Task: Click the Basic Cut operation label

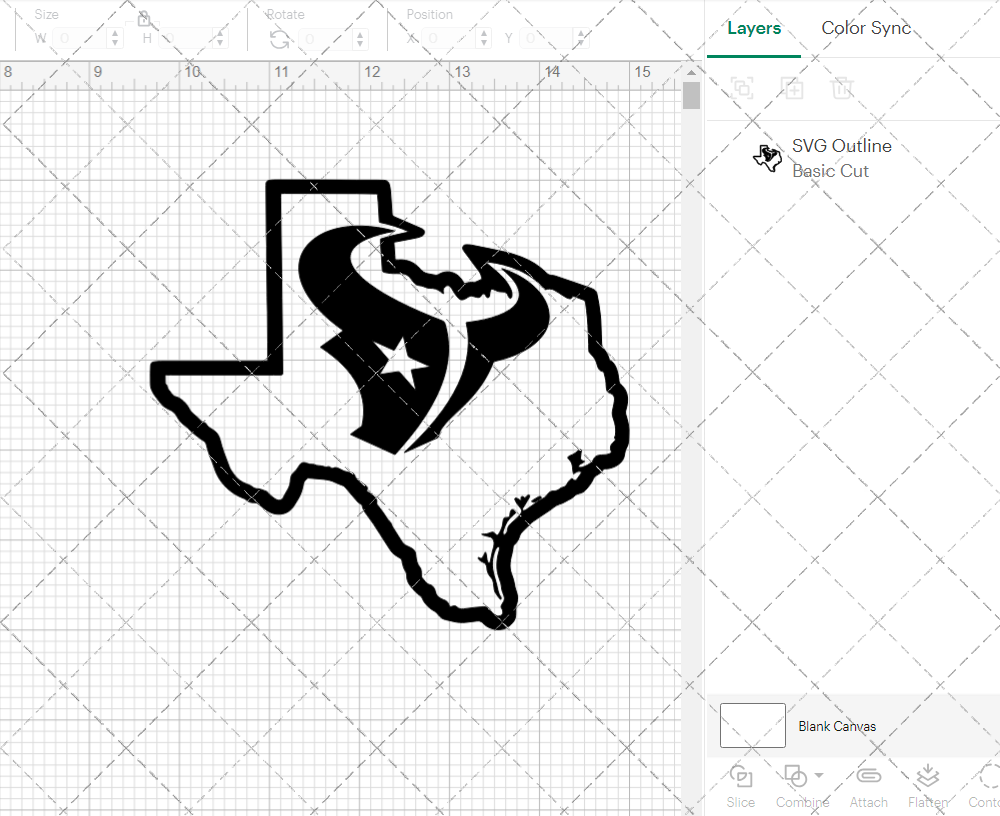Action: click(x=830, y=171)
